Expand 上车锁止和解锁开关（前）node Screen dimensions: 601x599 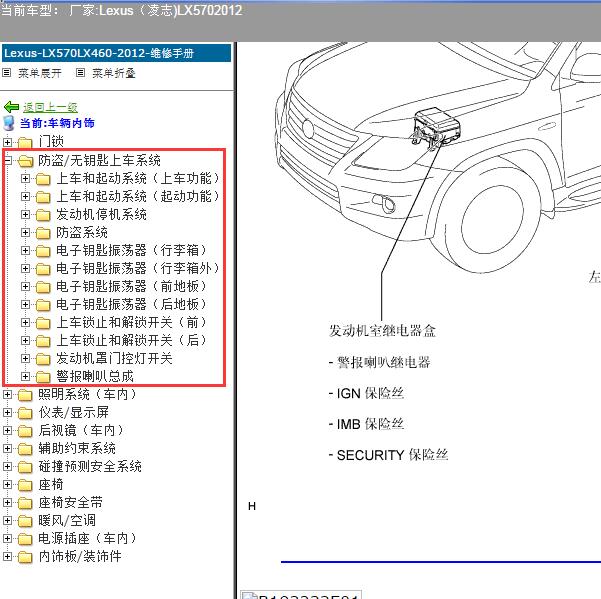pyautogui.click(x=25, y=323)
